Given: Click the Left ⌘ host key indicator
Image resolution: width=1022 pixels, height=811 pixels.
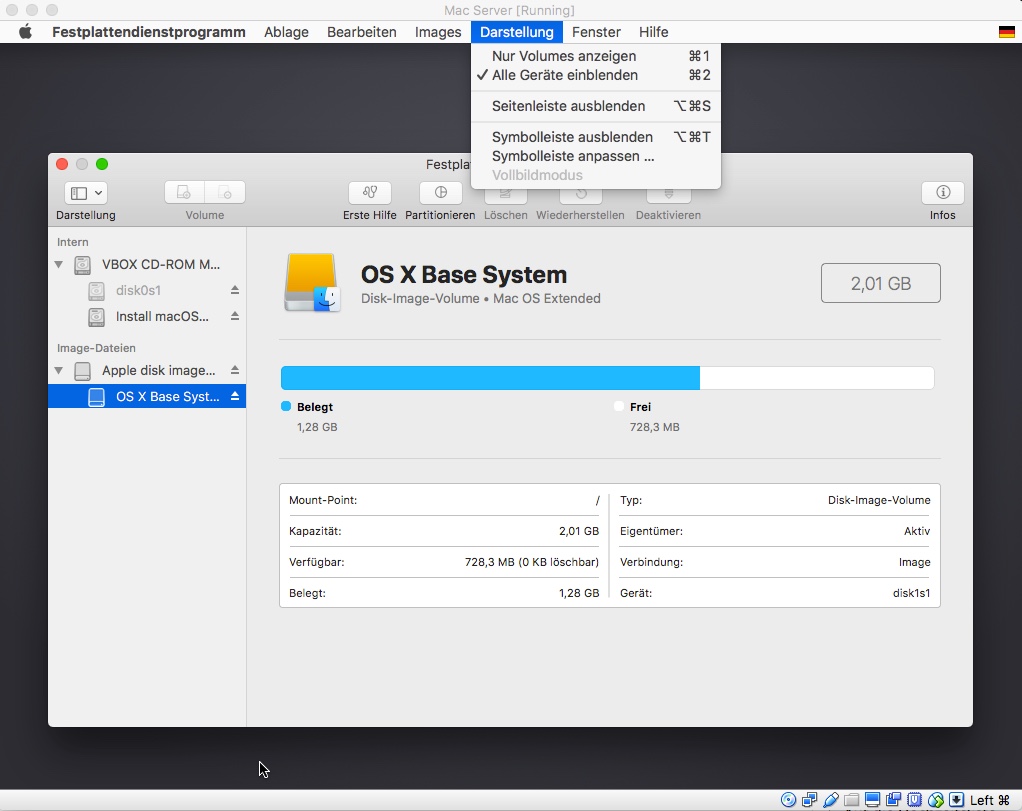Looking at the screenshot, I should tap(989, 800).
